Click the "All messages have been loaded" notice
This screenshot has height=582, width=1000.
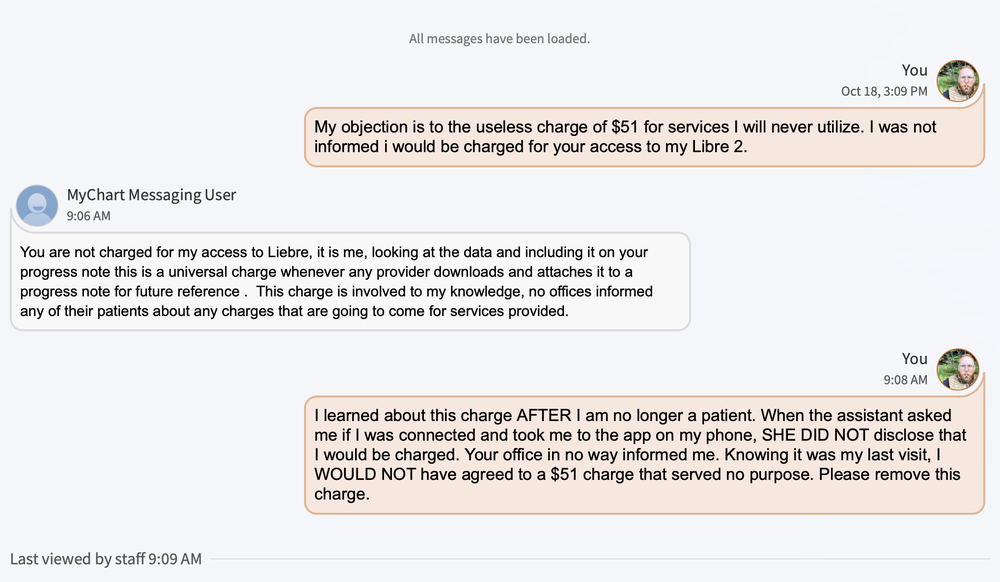(499, 39)
